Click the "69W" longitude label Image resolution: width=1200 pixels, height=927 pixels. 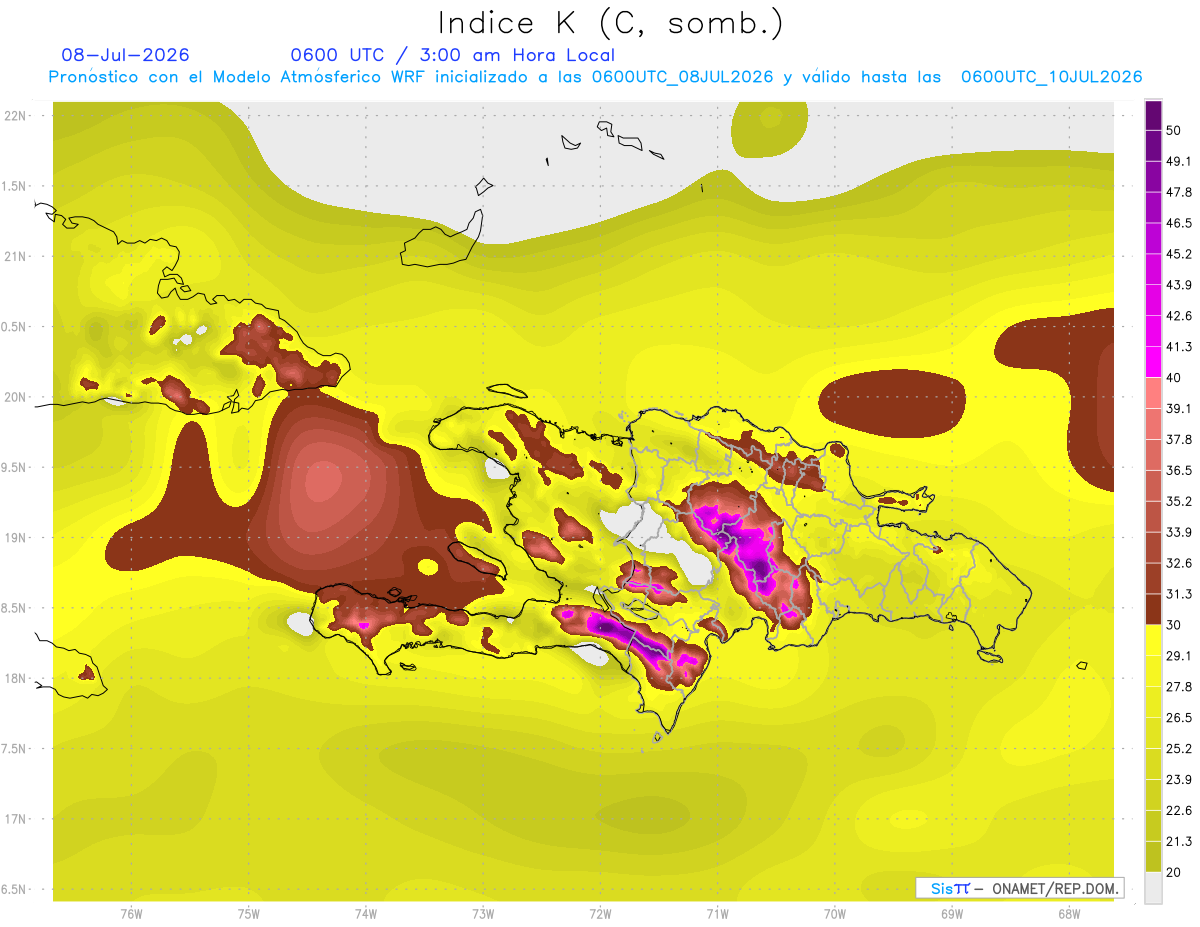[952, 913]
